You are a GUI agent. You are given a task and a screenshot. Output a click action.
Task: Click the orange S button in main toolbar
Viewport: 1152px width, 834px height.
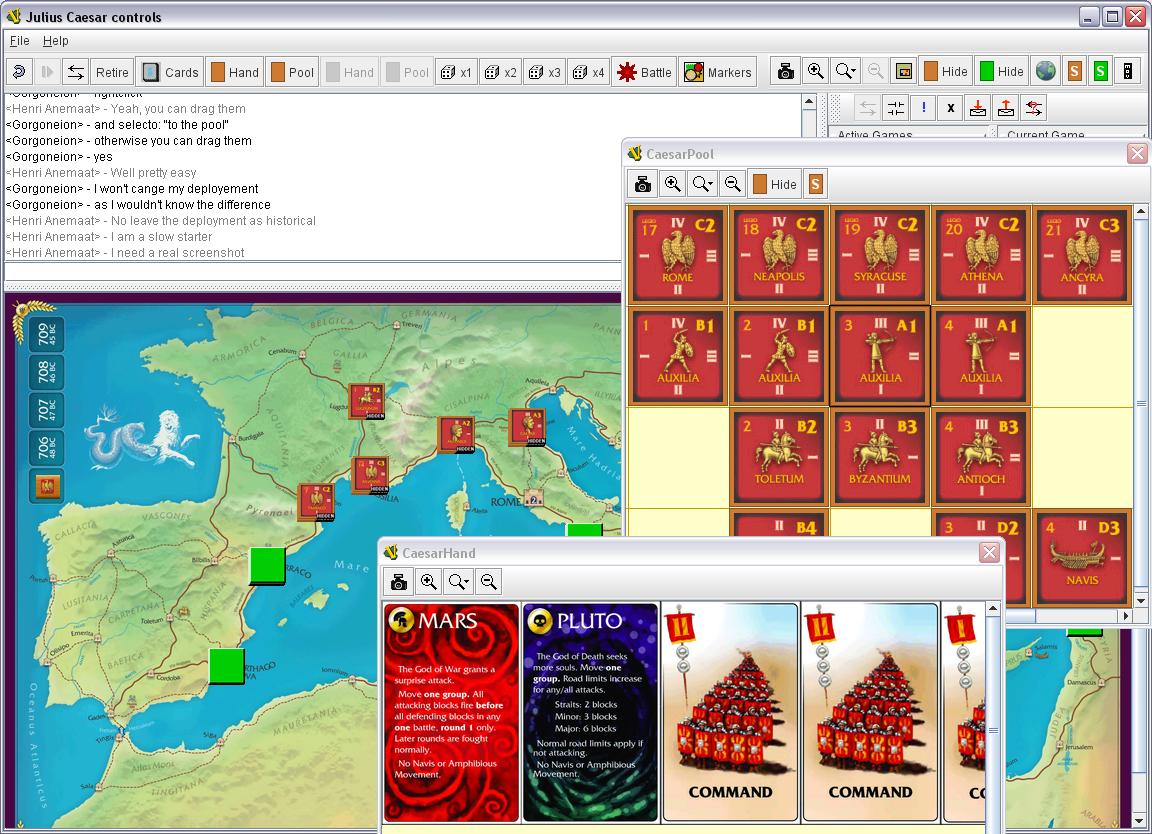(x=1074, y=71)
